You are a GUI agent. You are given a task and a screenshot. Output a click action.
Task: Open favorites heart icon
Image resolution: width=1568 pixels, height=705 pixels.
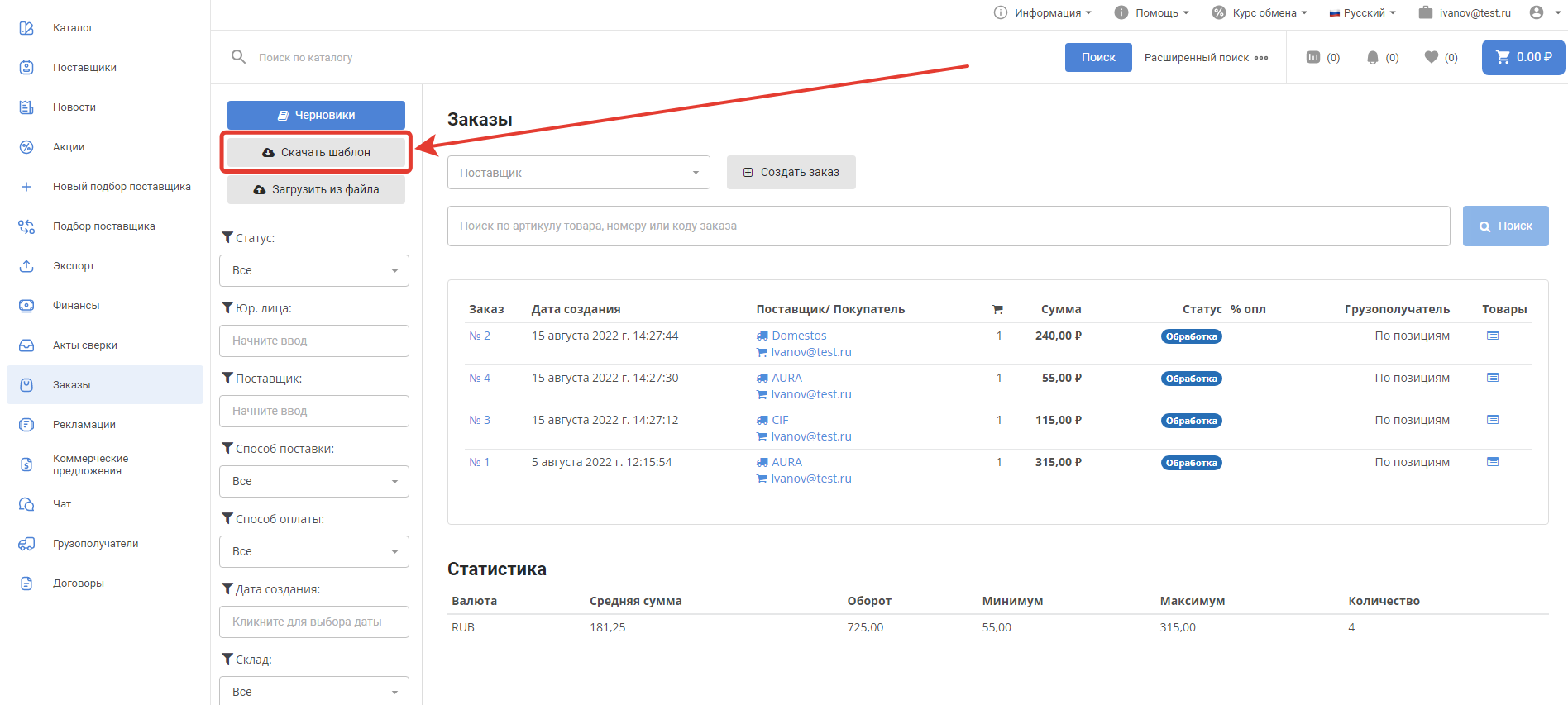(1432, 57)
